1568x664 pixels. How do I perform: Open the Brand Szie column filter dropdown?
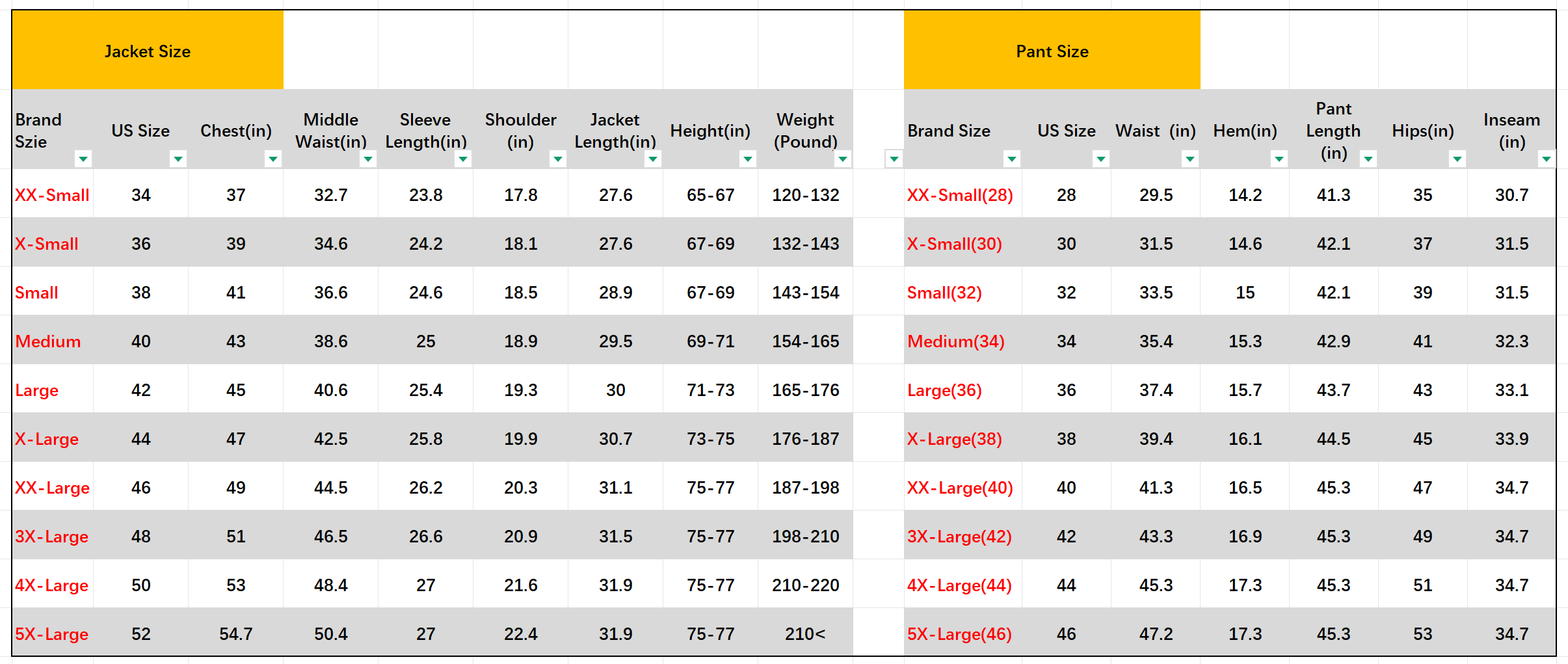click(x=83, y=159)
